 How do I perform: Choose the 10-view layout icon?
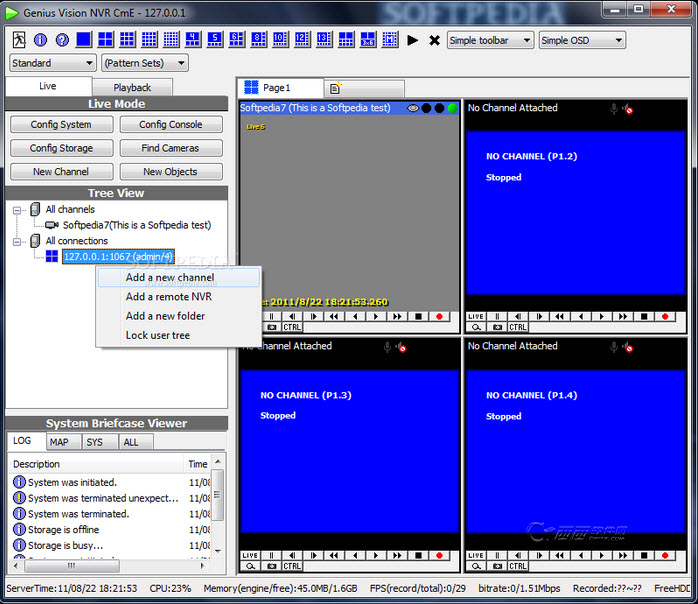[280, 40]
